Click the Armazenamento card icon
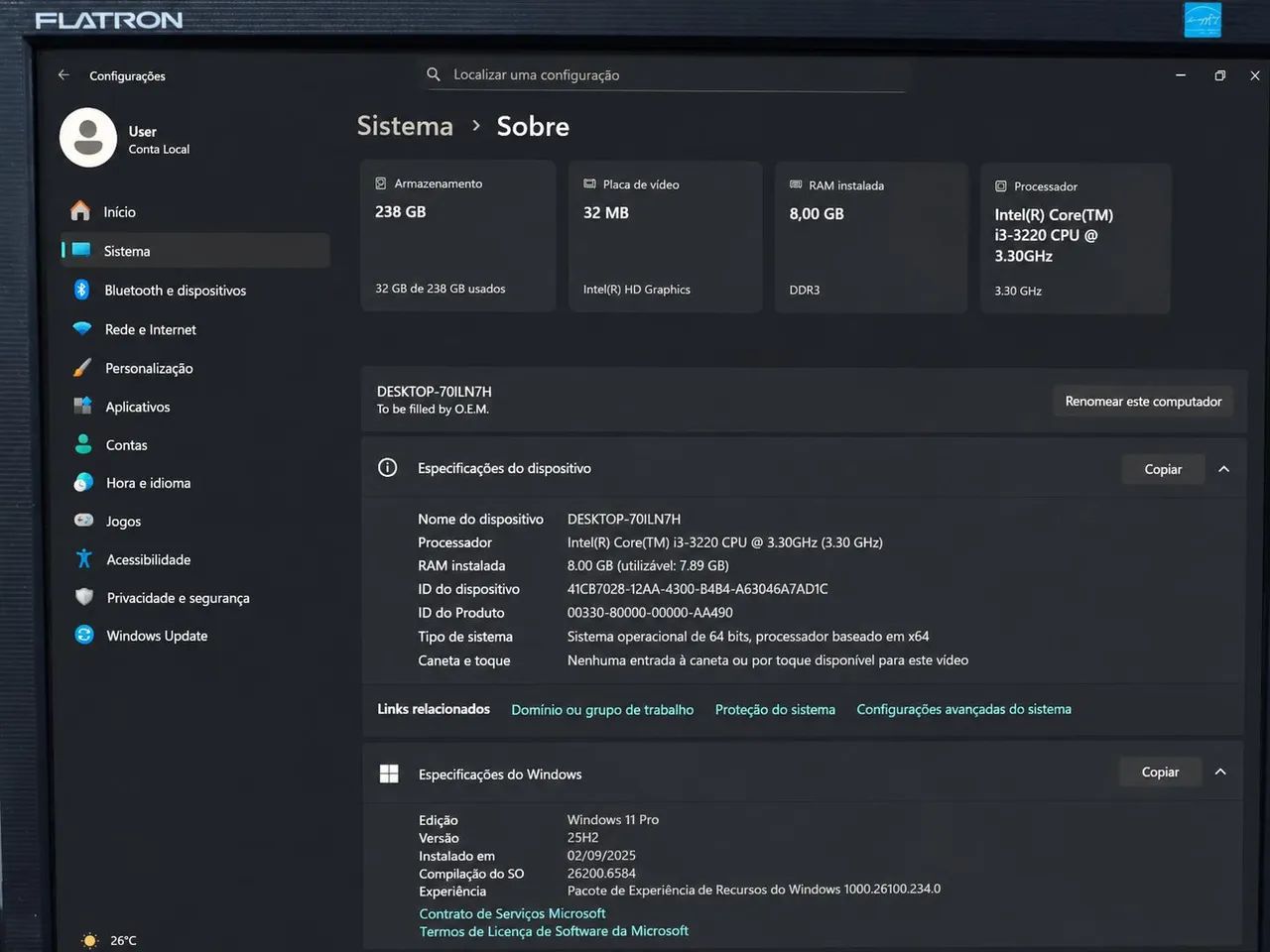 click(x=380, y=183)
